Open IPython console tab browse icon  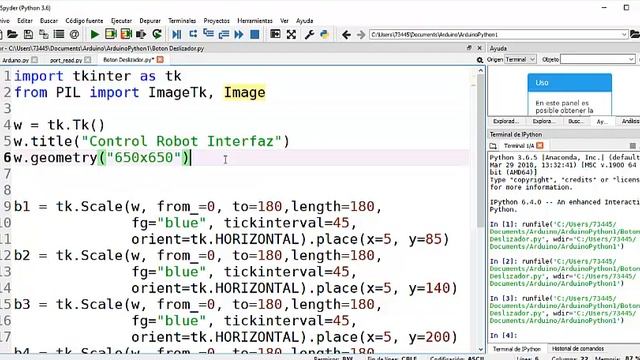pyautogui.click(x=493, y=146)
